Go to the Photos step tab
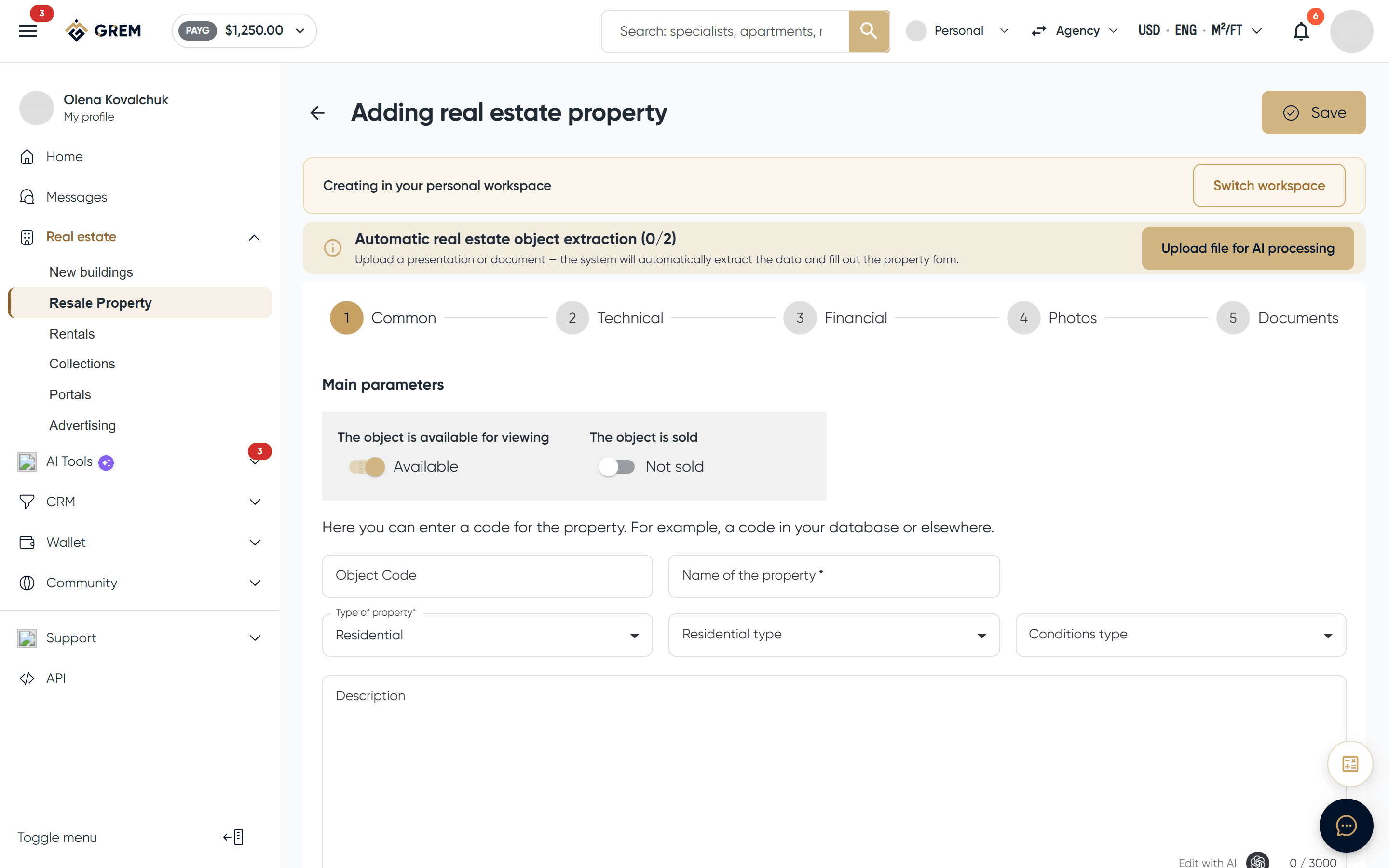The image size is (1389, 868). tap(1052, 318)
